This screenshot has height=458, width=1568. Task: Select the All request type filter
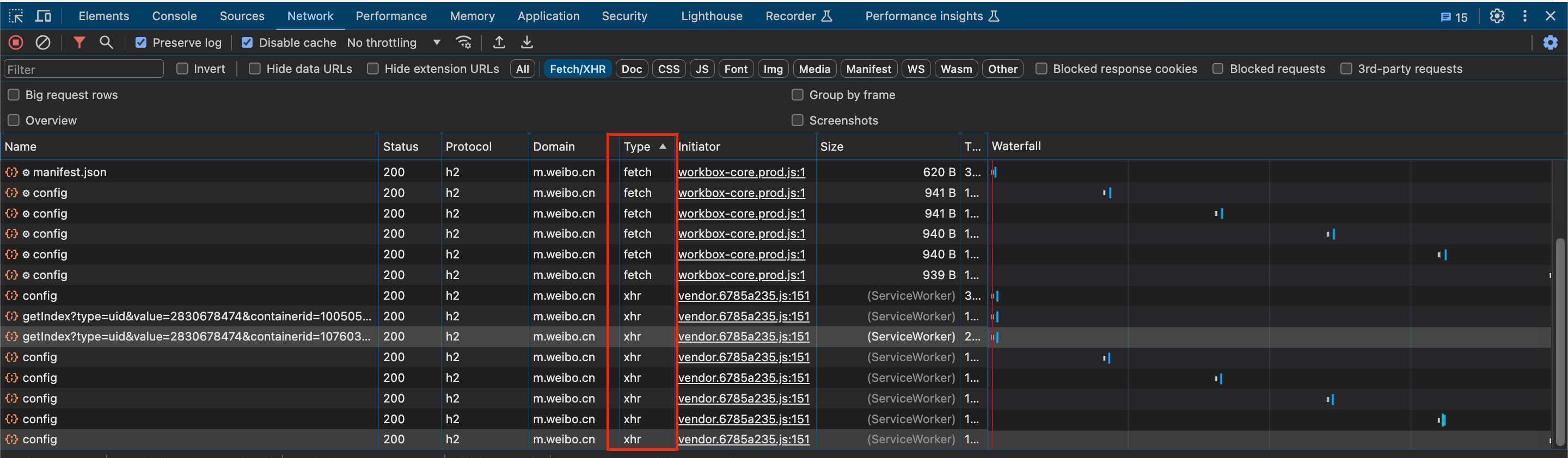pos(522,69)
